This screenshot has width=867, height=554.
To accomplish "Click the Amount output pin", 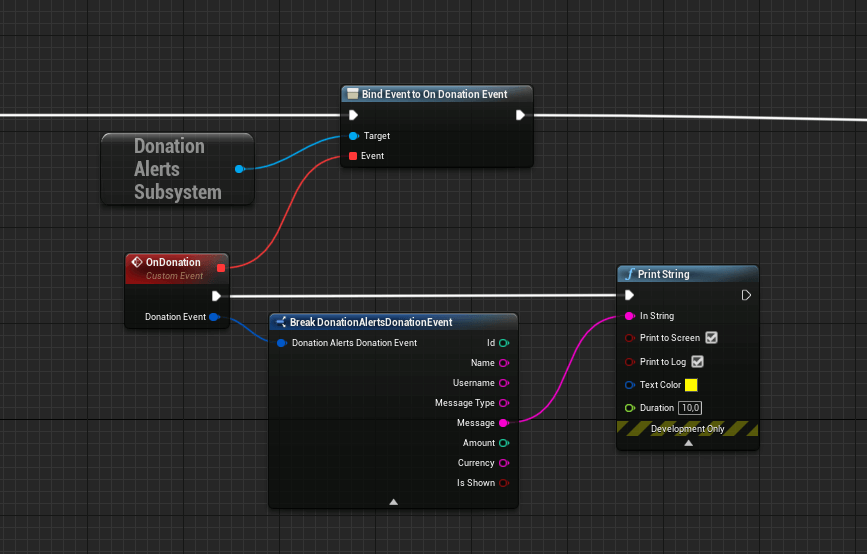I will point(503,443).
